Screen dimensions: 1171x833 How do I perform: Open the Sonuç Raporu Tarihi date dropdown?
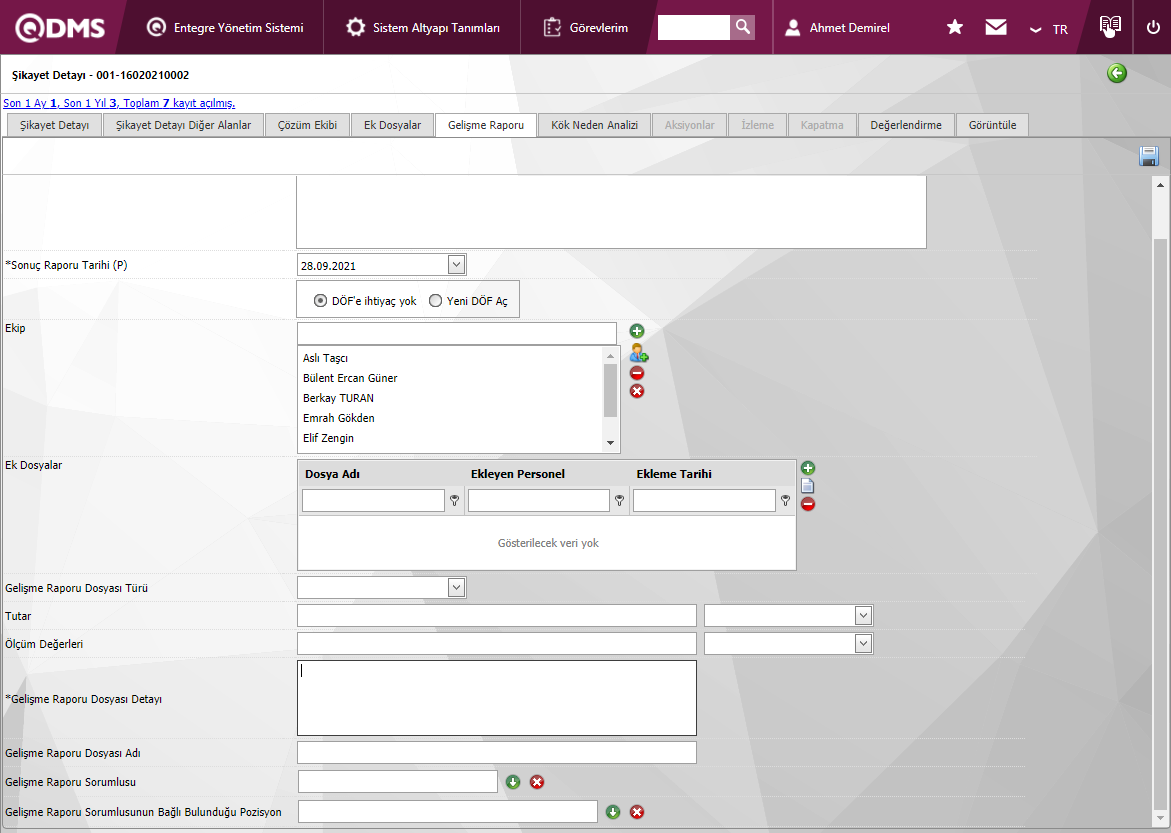[x=456, y=264]
